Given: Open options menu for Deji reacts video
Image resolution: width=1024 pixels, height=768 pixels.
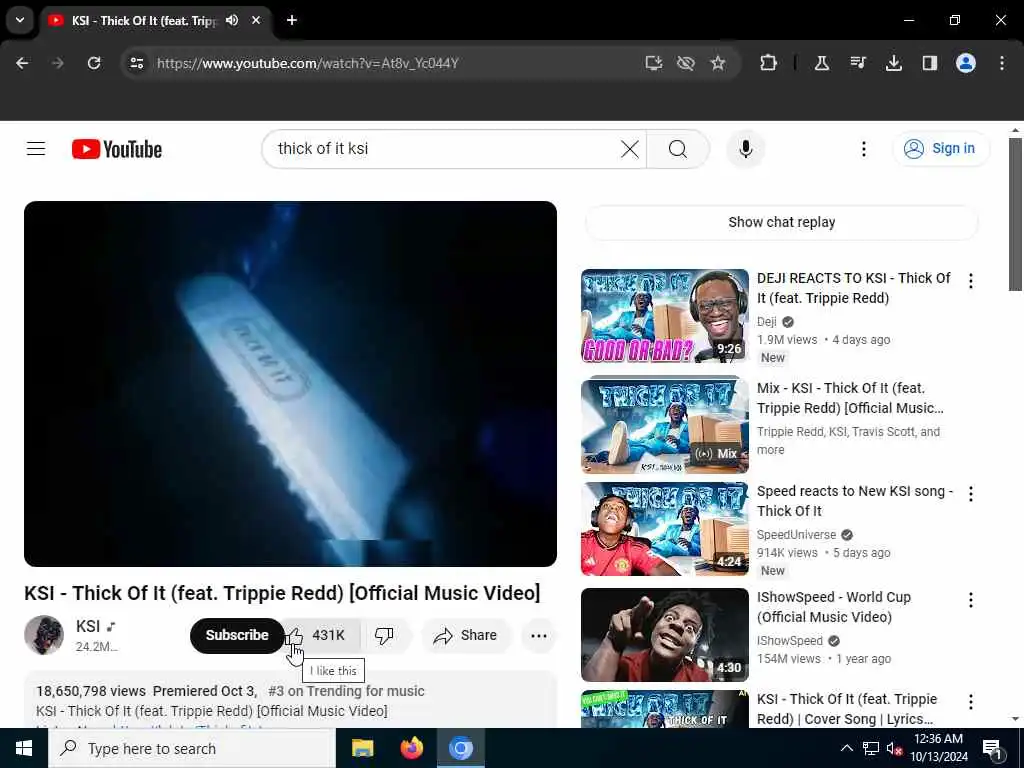Looking at the screenshot, I should (971, 281).
